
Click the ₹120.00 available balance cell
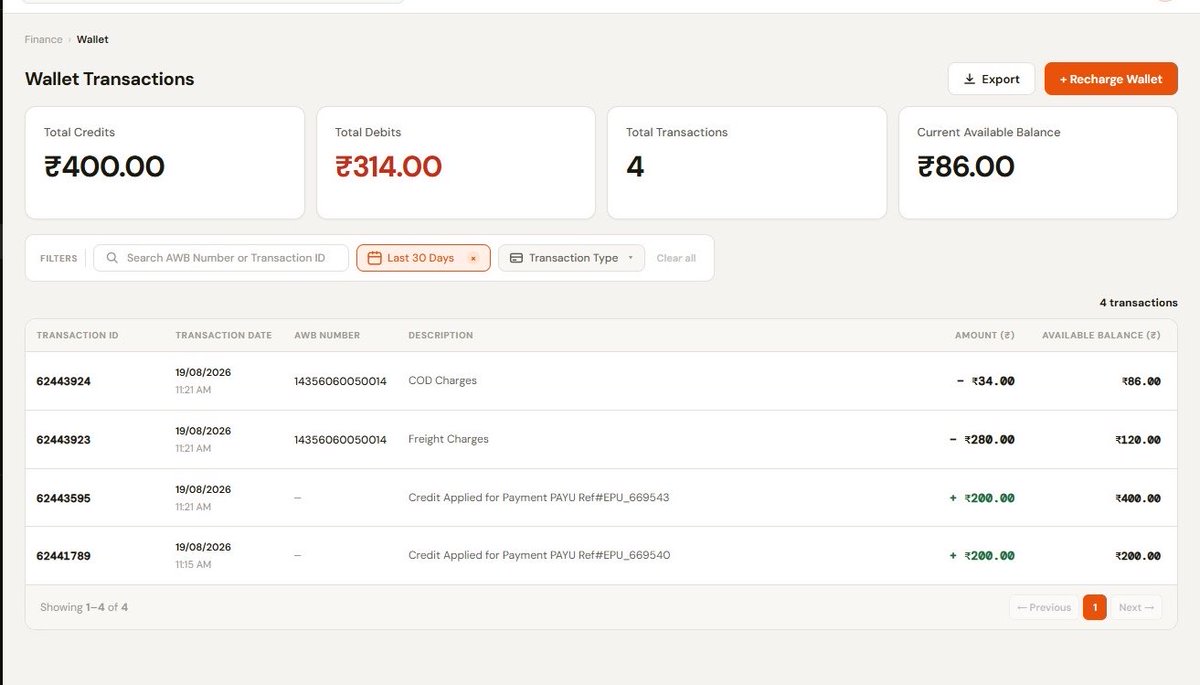coord(1138,440)
